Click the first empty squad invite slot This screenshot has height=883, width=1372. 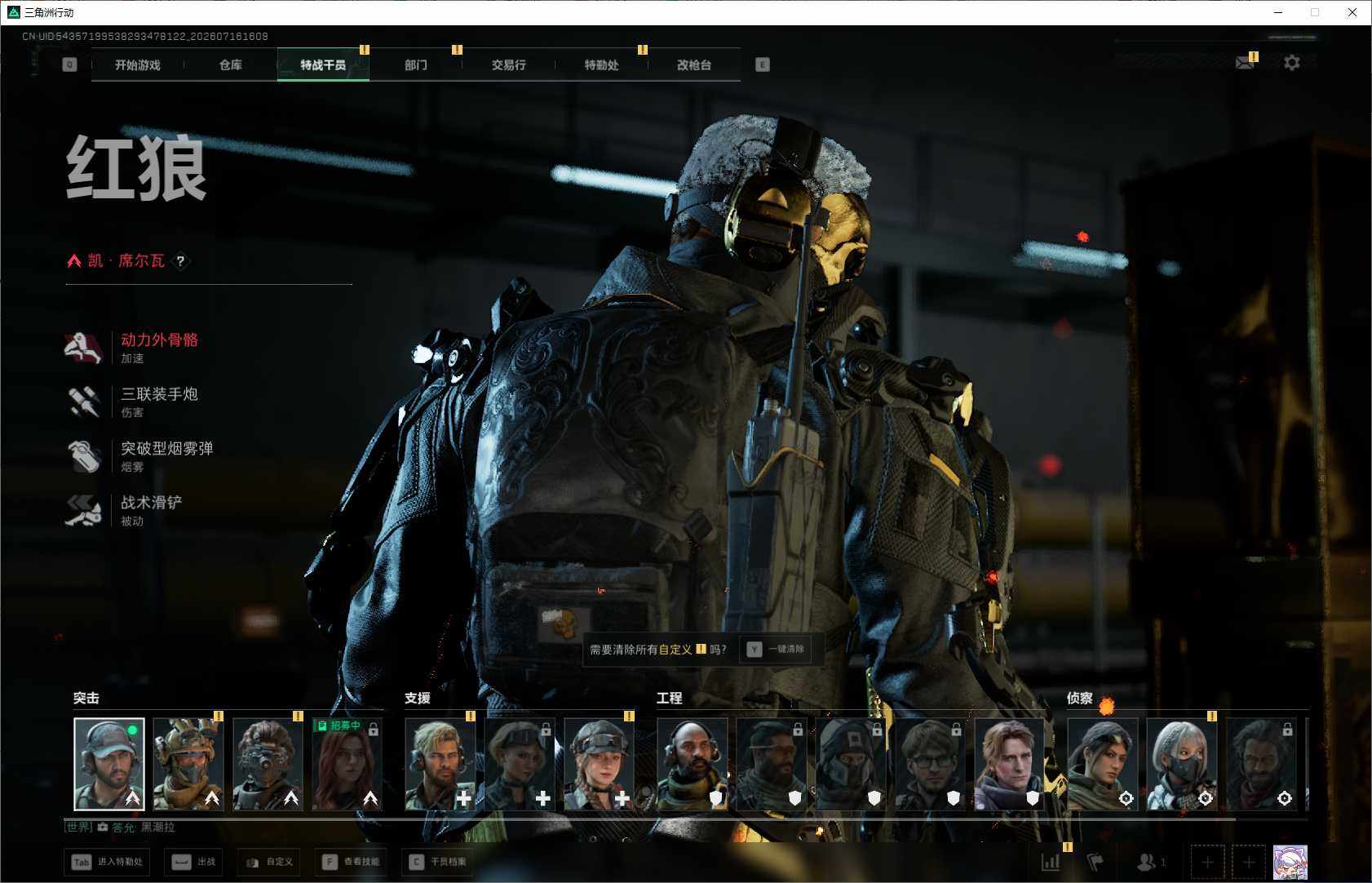(x=1207, y=862)
